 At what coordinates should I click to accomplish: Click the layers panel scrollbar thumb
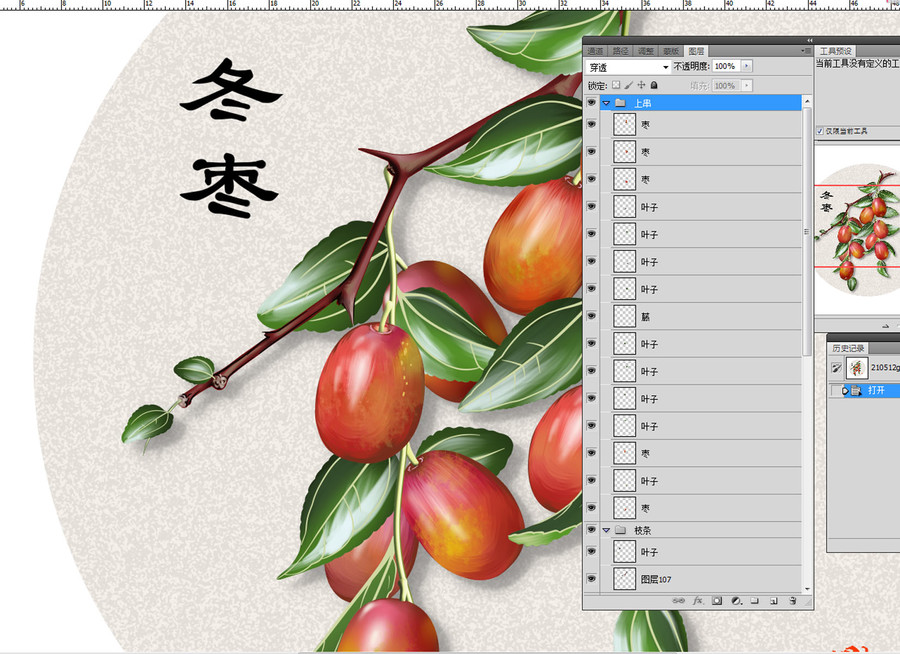tap(808, 232)
